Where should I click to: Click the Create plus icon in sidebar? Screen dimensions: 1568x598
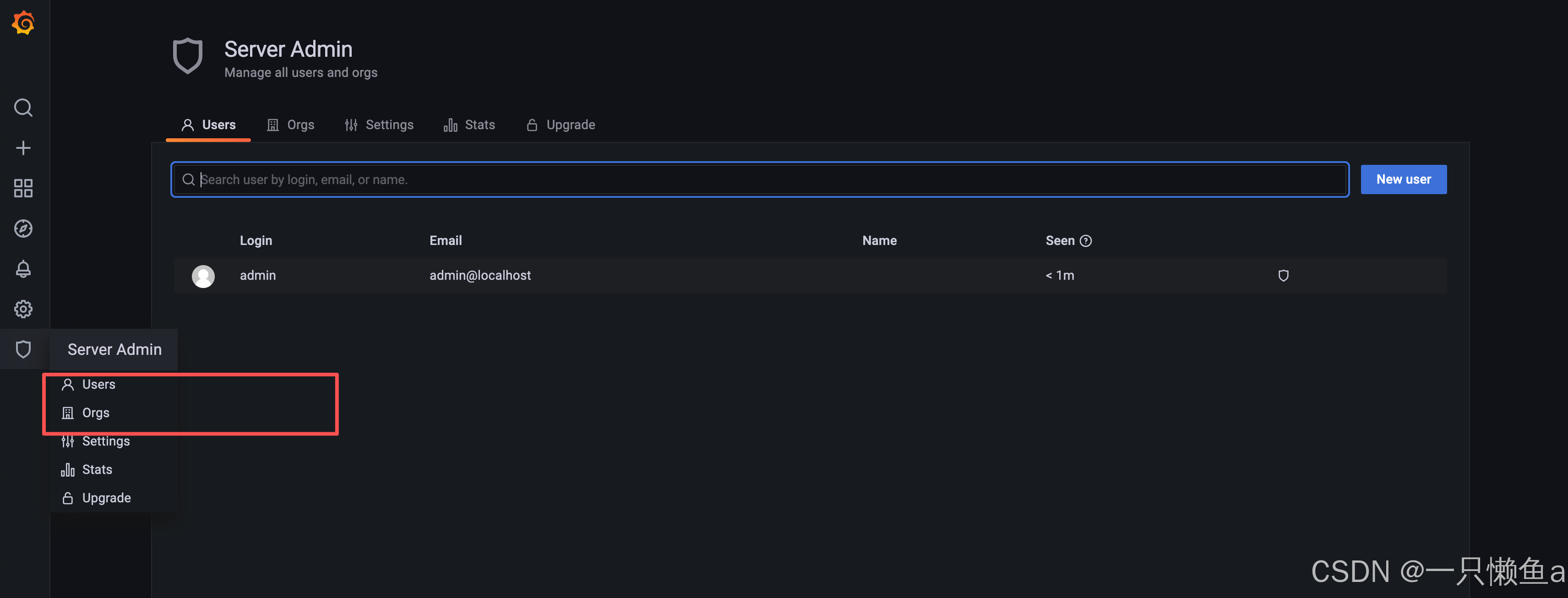23,148
